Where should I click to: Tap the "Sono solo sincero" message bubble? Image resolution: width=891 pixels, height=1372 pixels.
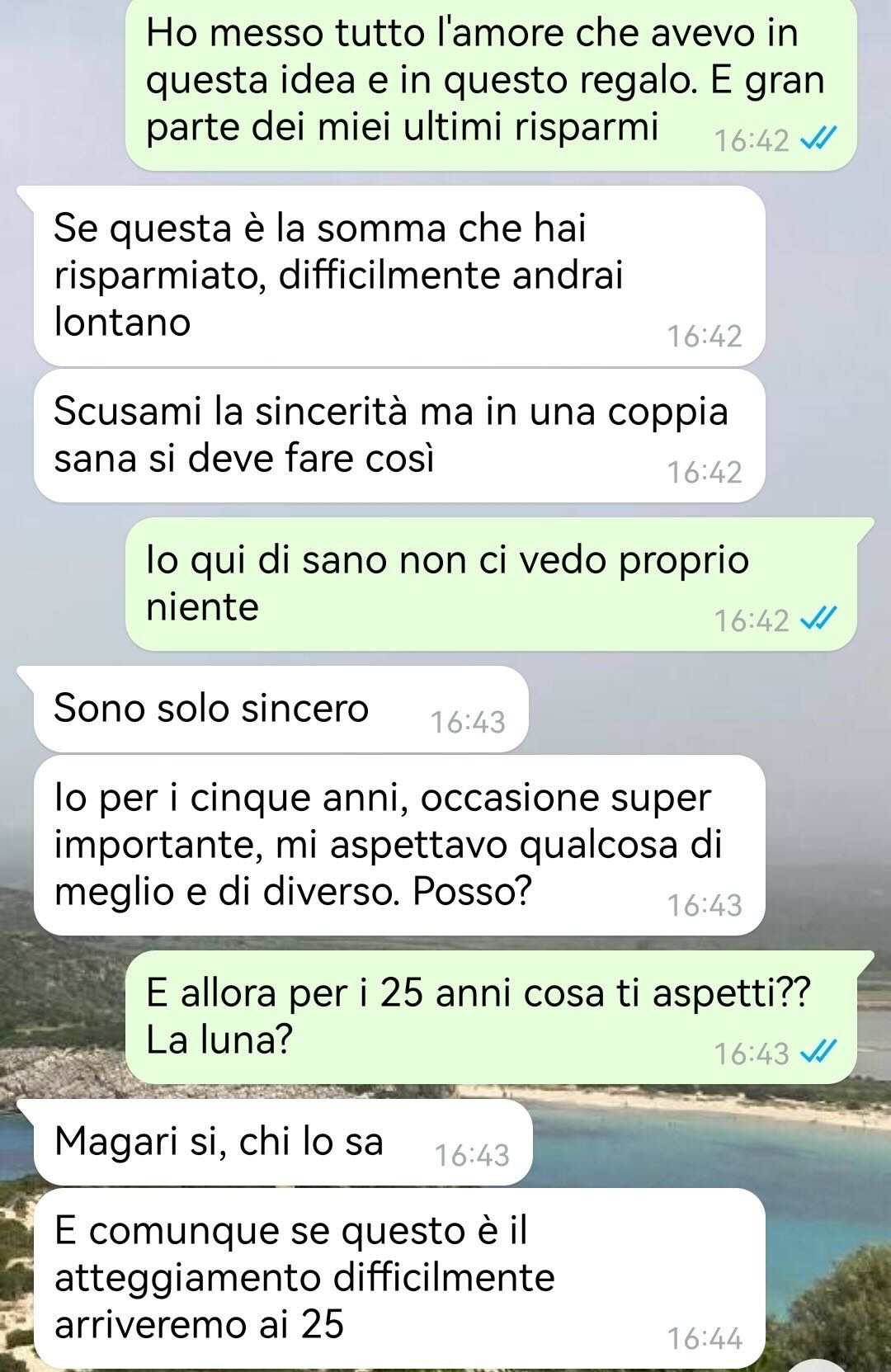[280, 710]
